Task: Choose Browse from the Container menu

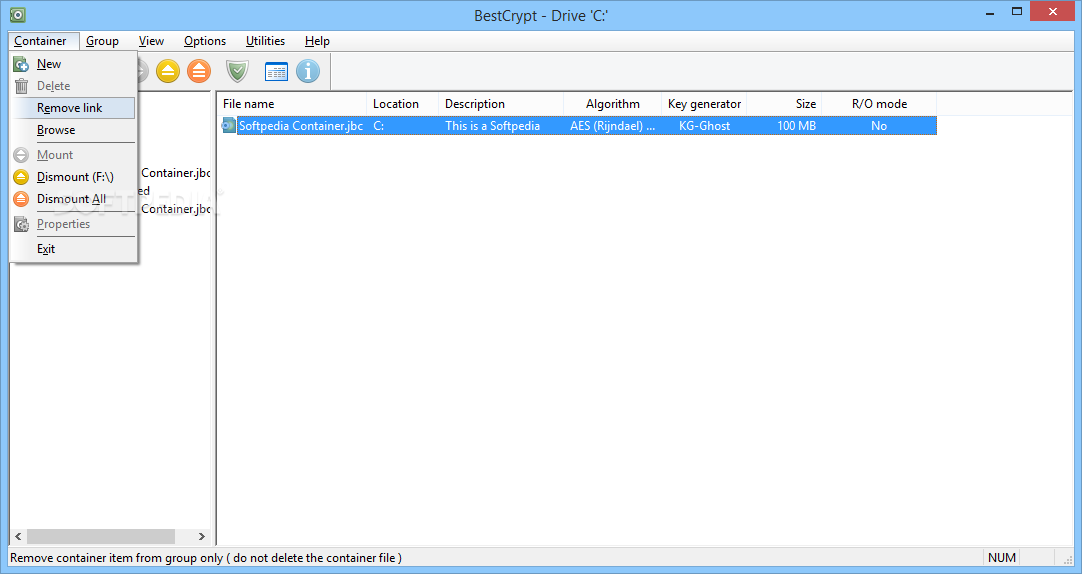Action: (74, 130)
